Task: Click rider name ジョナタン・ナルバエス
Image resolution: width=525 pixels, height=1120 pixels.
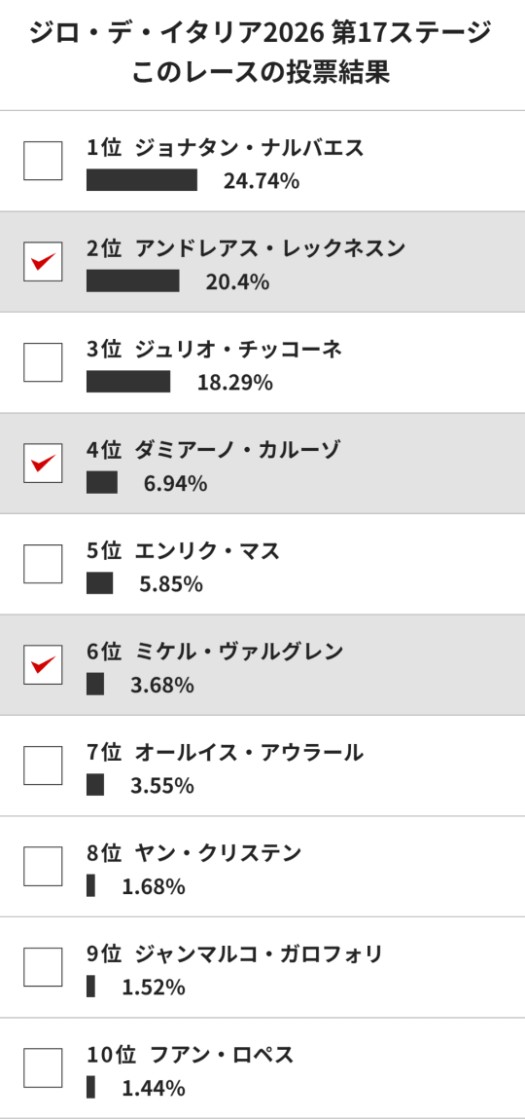Action: (x=249, y=148)
